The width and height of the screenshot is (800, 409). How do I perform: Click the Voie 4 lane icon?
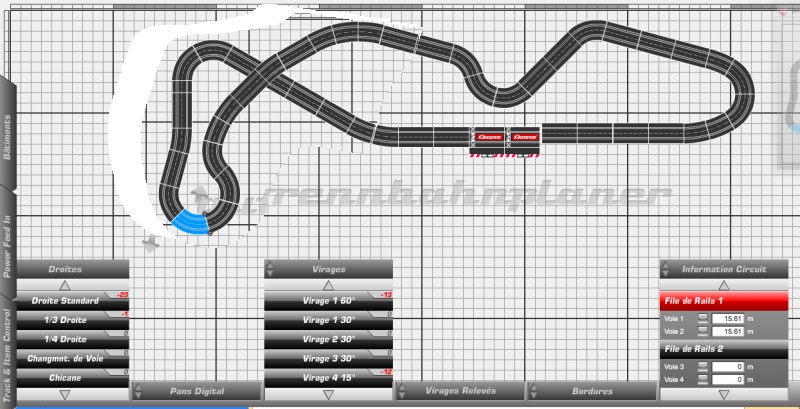pos(703,380)
